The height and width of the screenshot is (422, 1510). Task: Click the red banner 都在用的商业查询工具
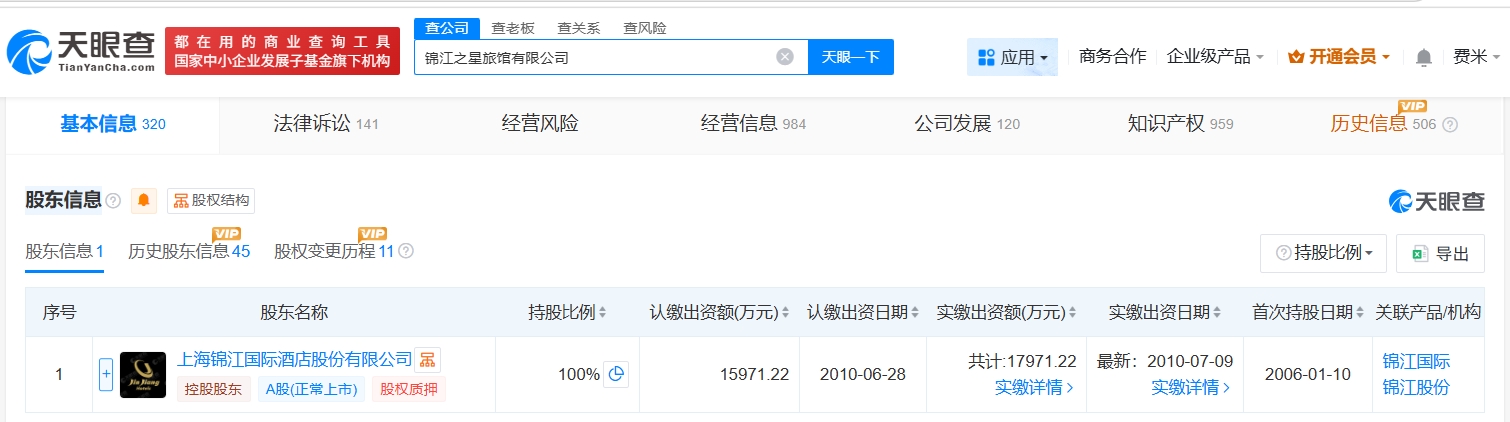[282, 51]
